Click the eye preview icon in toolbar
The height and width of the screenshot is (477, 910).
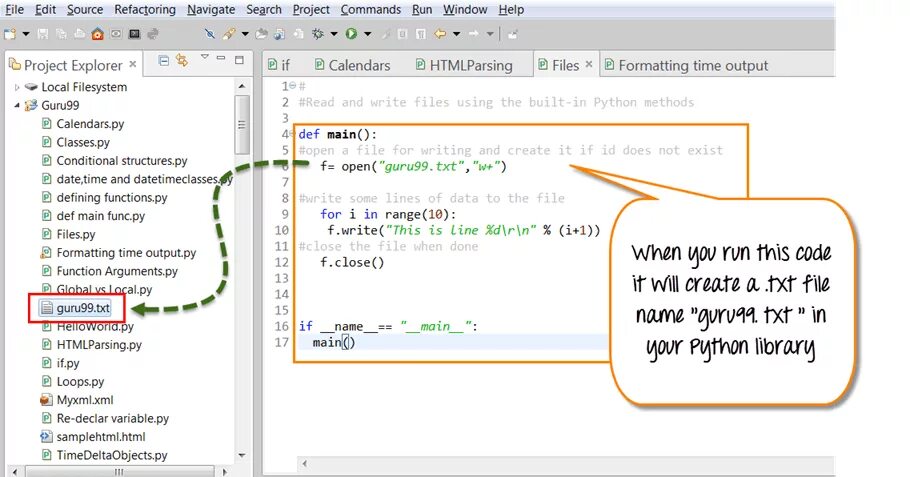coord(116,34)
